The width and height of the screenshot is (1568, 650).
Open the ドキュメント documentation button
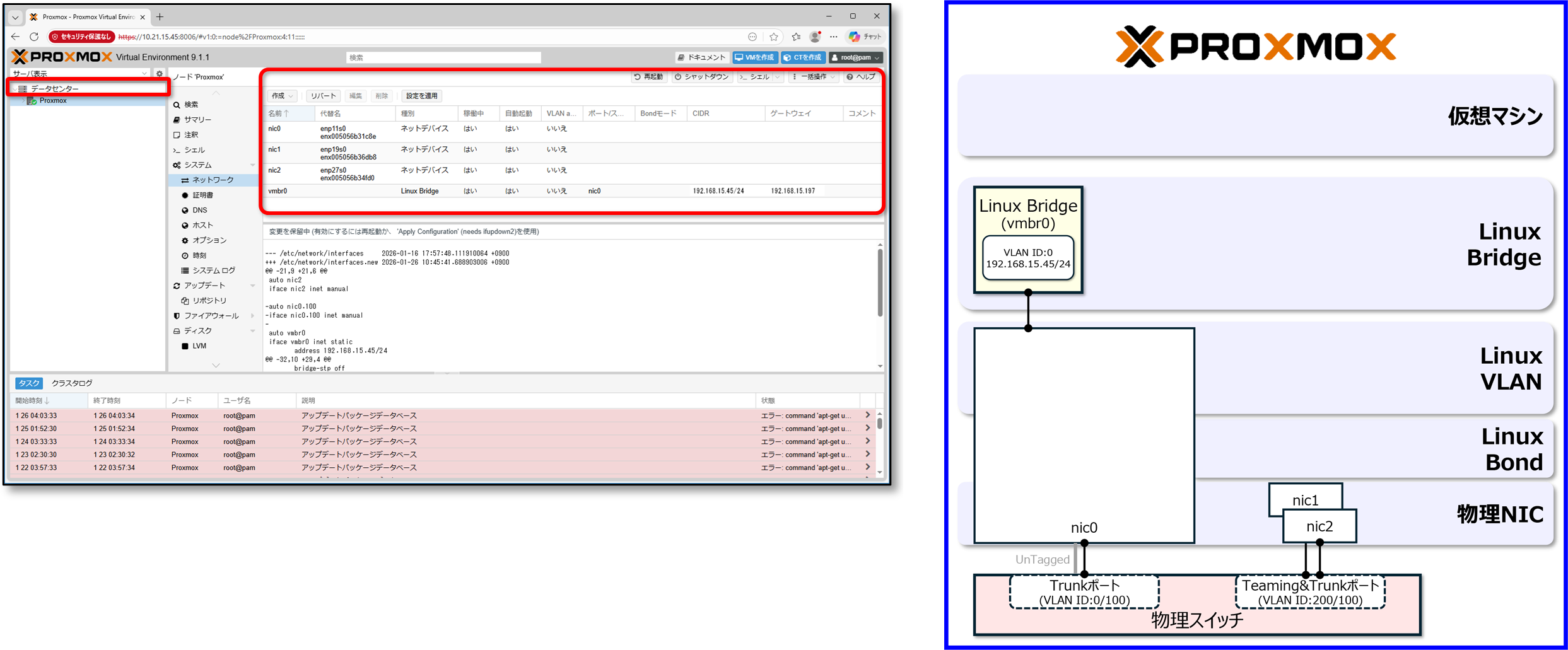pyautogui.click(x=701, y=57)
